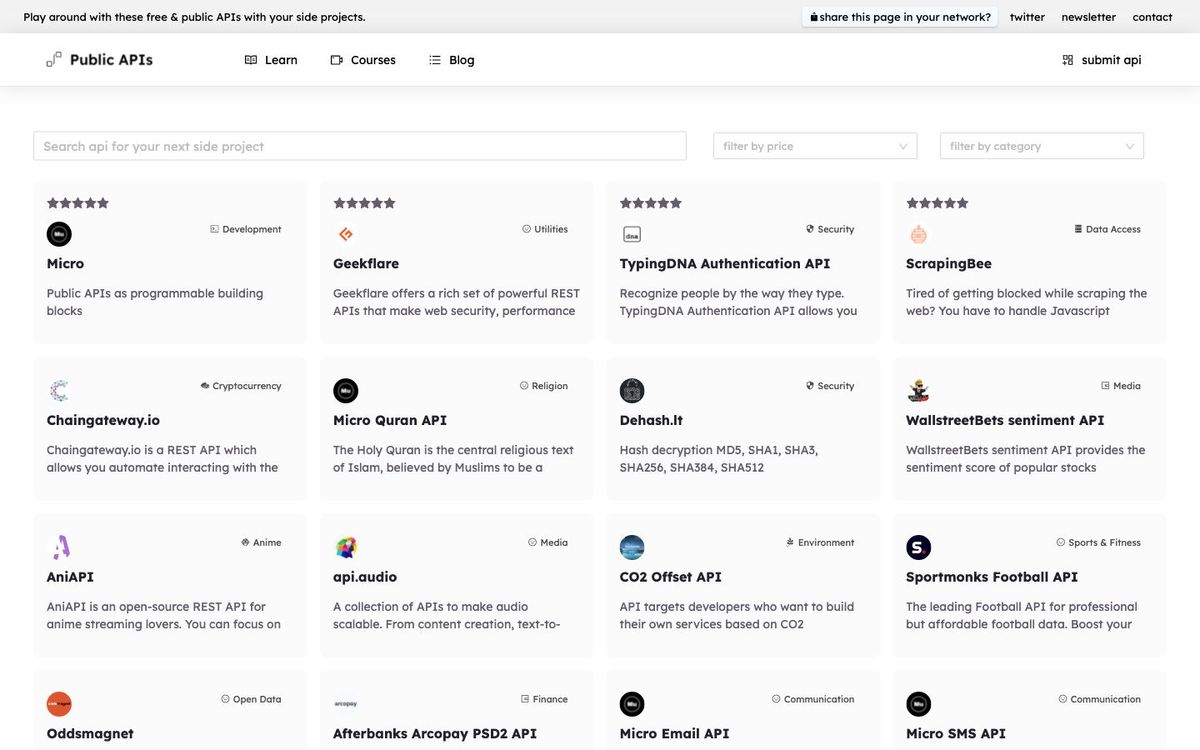The width and height of the screenshot is (1200, 750).
Task: Click the Anime tag on AniAPI card
Action: 261,543
